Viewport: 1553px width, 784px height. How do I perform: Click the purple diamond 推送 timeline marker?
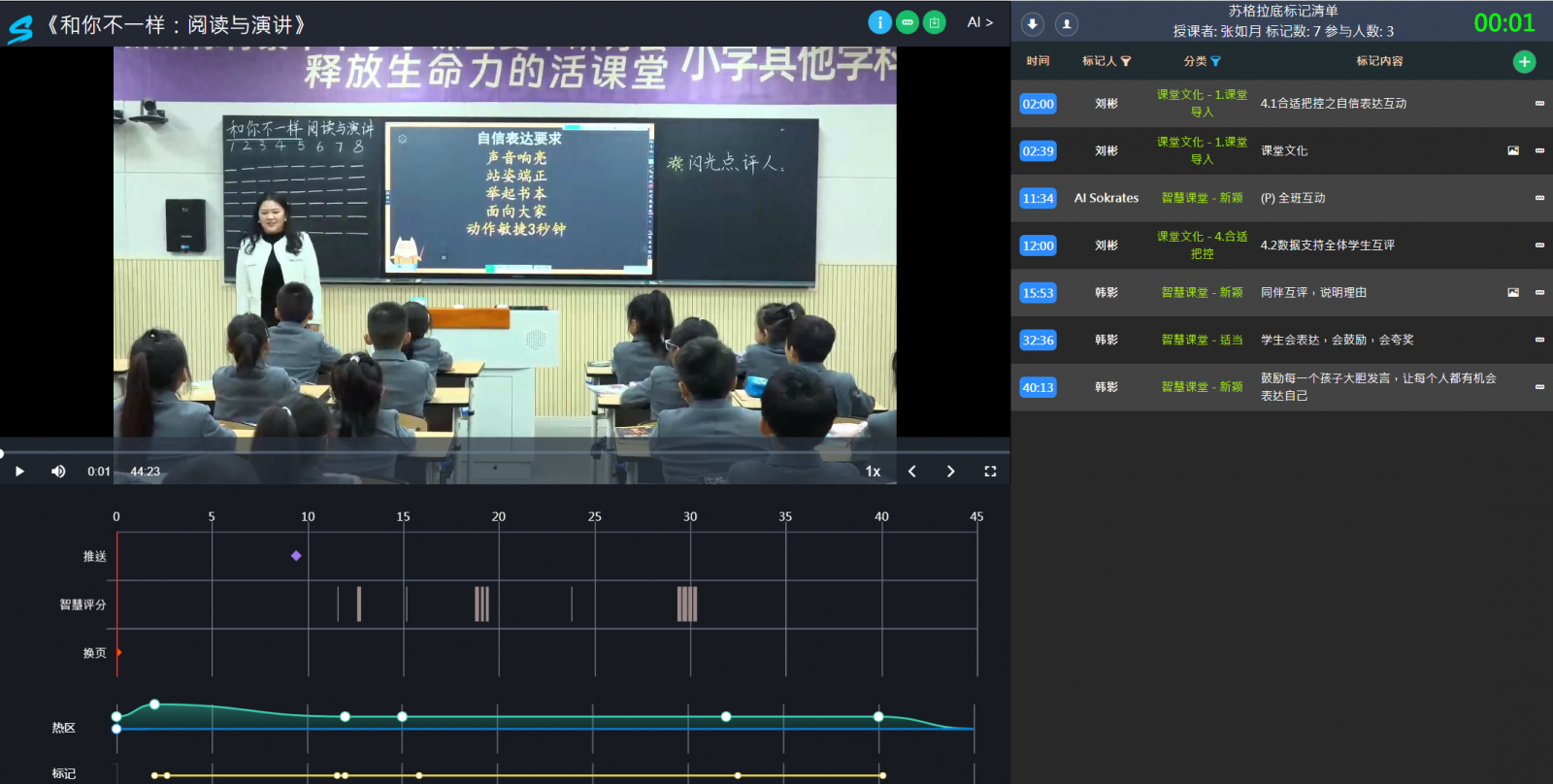pyautogui.click(x=296, y=556)
